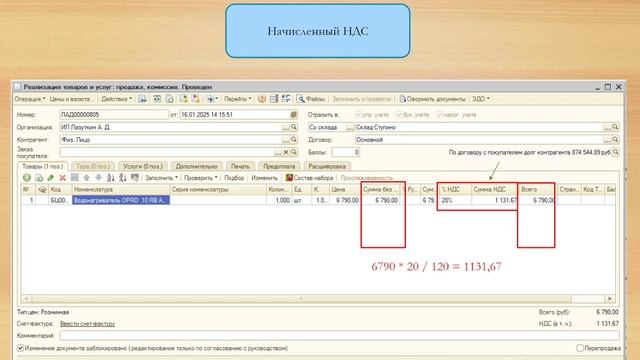640x360 pixels.
Task: Click the Изменить button
Action: pyautogui.click(x=264, y=178)
